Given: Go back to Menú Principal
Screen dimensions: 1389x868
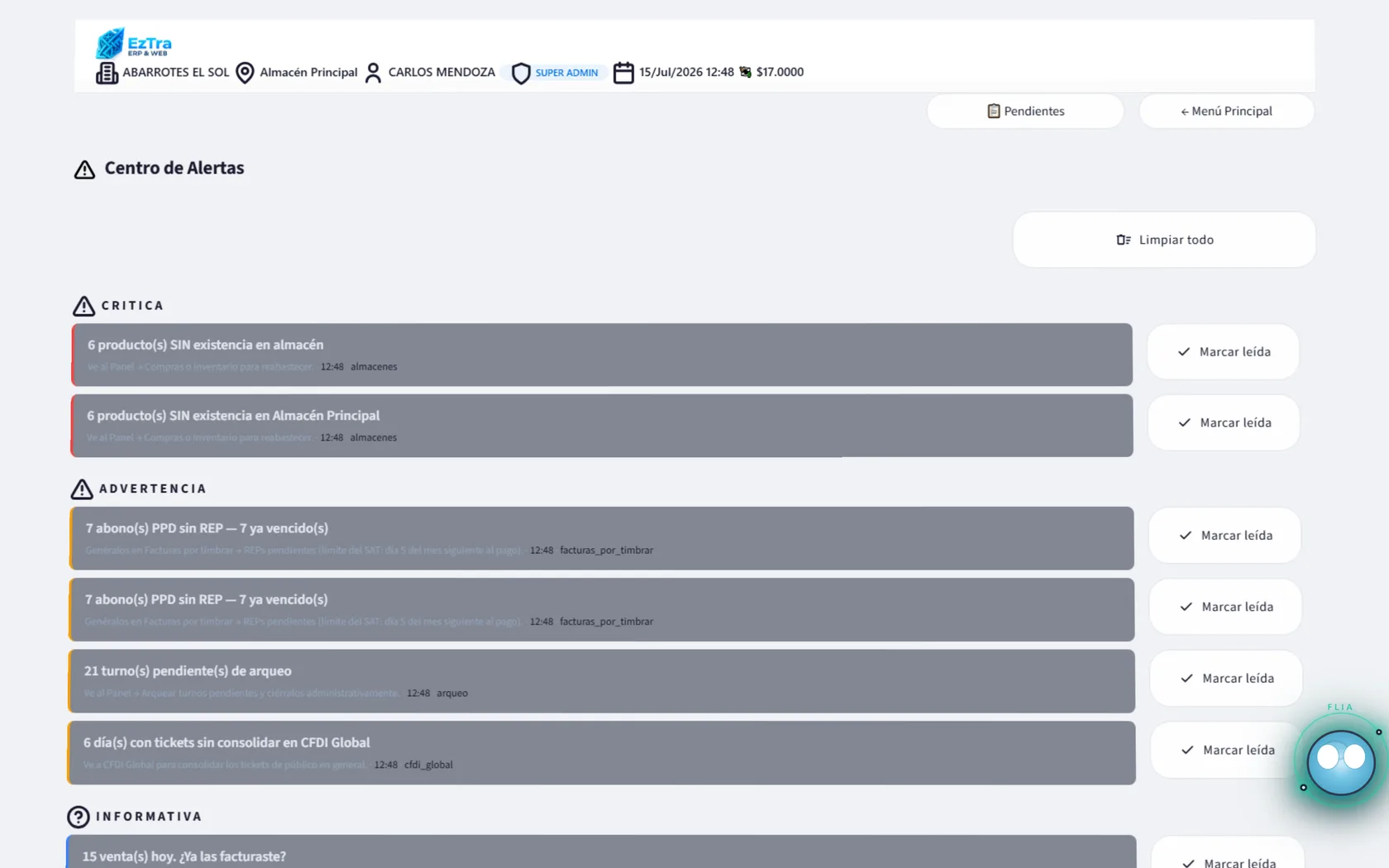Looking at the screenshot, I should tap(1226, 111).
